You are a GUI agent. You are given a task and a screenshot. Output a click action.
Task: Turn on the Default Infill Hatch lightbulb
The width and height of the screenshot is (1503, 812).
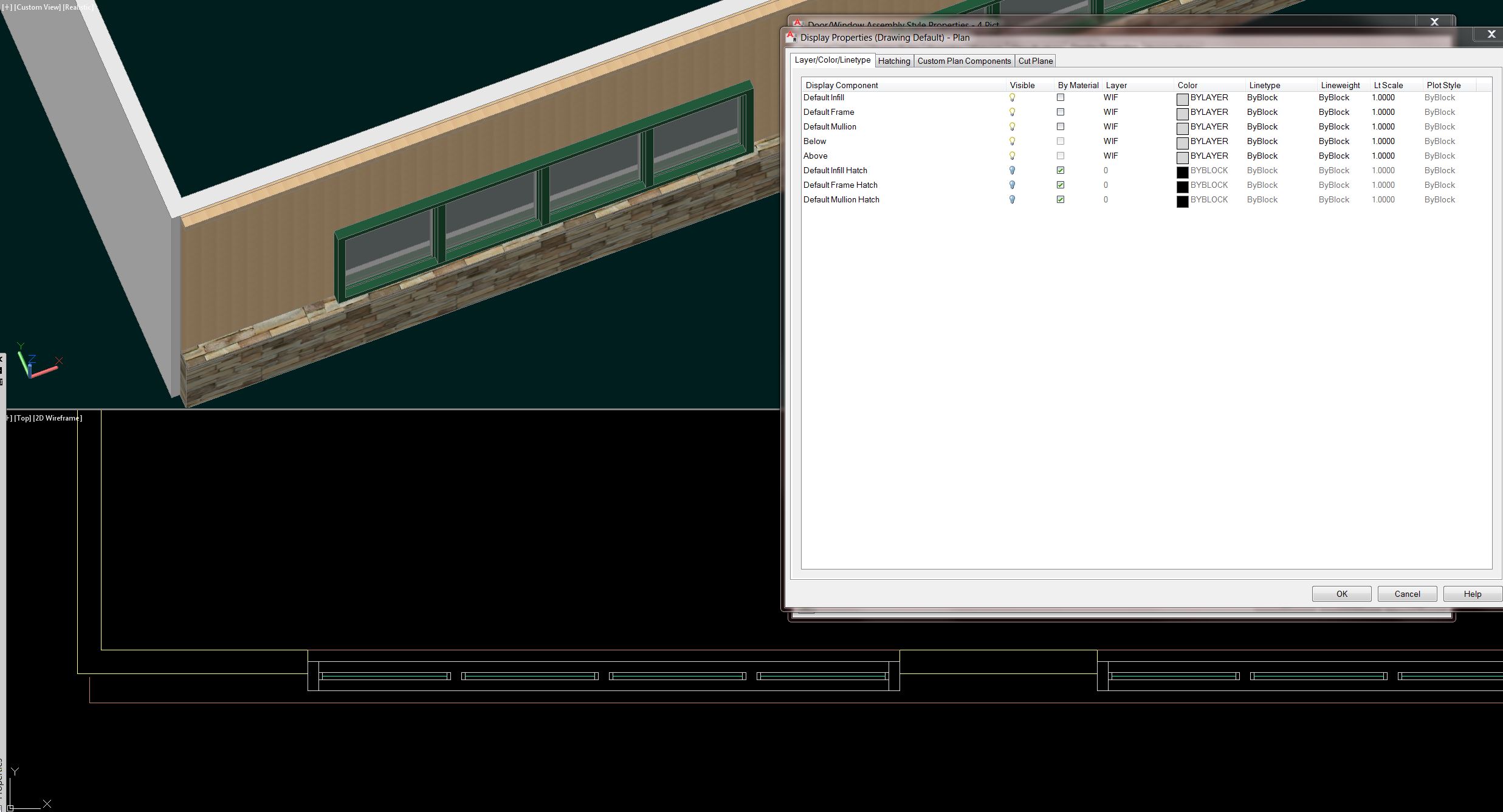coord(1011,170)
